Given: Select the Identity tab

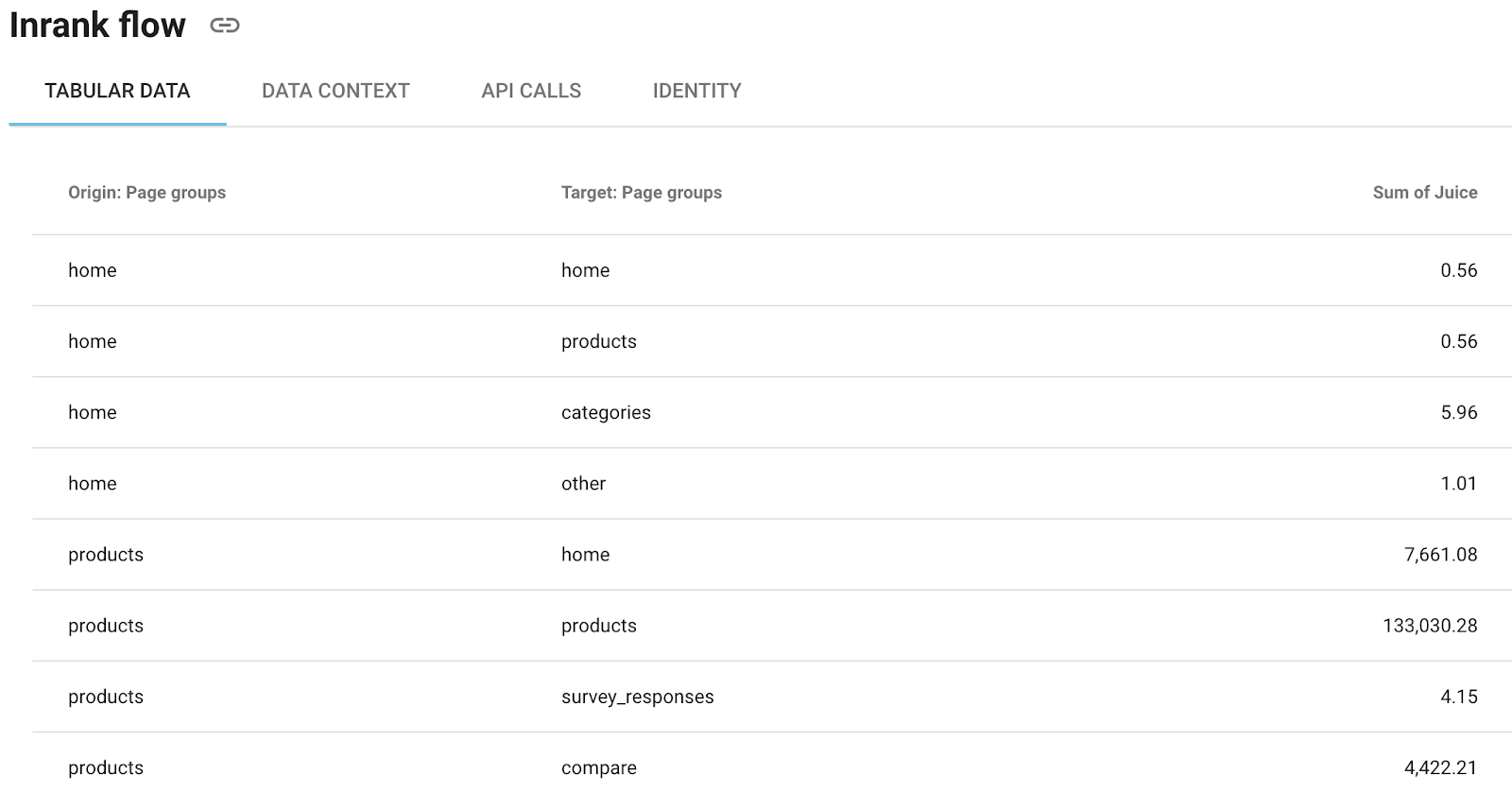Looking at the screenshot, I should [x=696, y=91].
